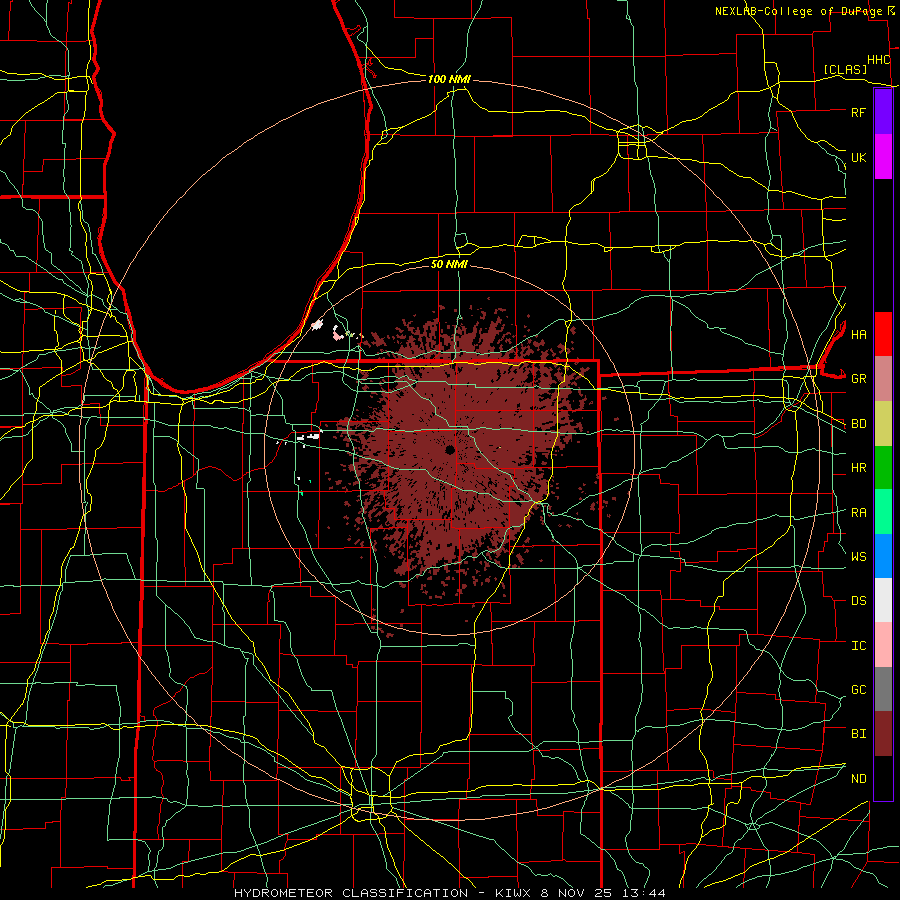Click the DS white legend color swatch
The height and width of the screenshot is (900, 900).
pyautogui.click(x=883, y=600)
